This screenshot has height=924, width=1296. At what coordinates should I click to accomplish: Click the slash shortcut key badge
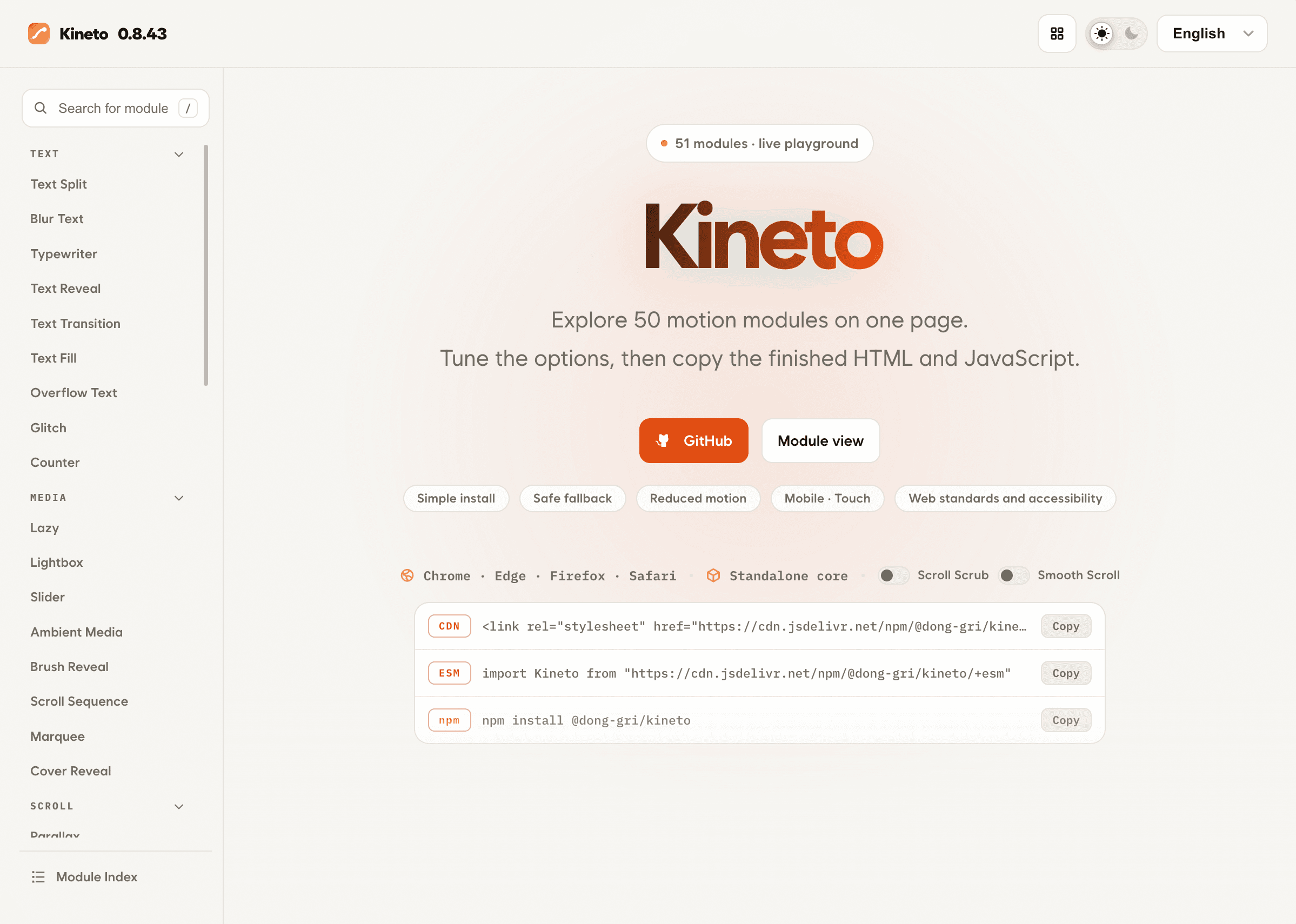tap(188, 108)
